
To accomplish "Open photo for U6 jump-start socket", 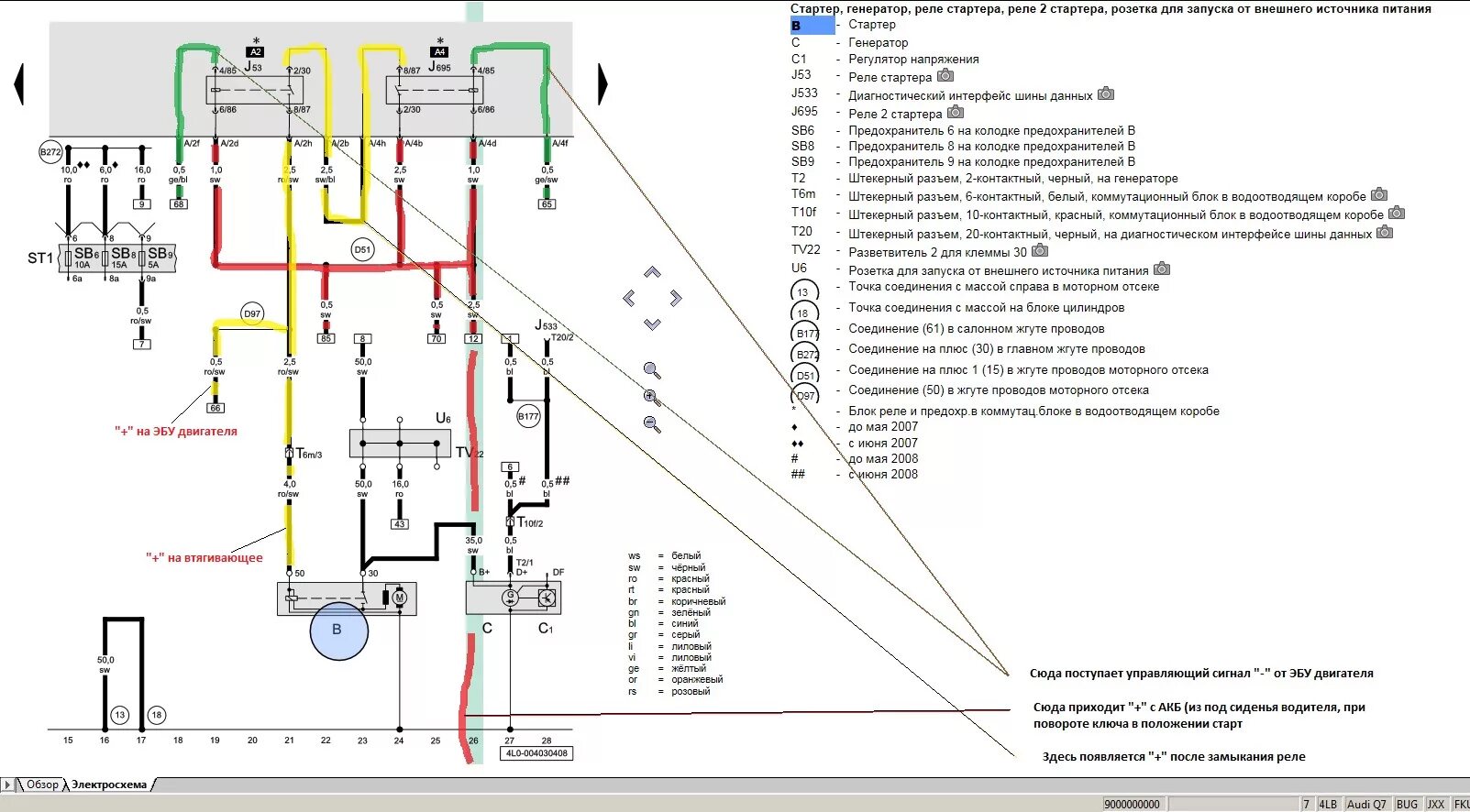I will [x=1162, y=269].
